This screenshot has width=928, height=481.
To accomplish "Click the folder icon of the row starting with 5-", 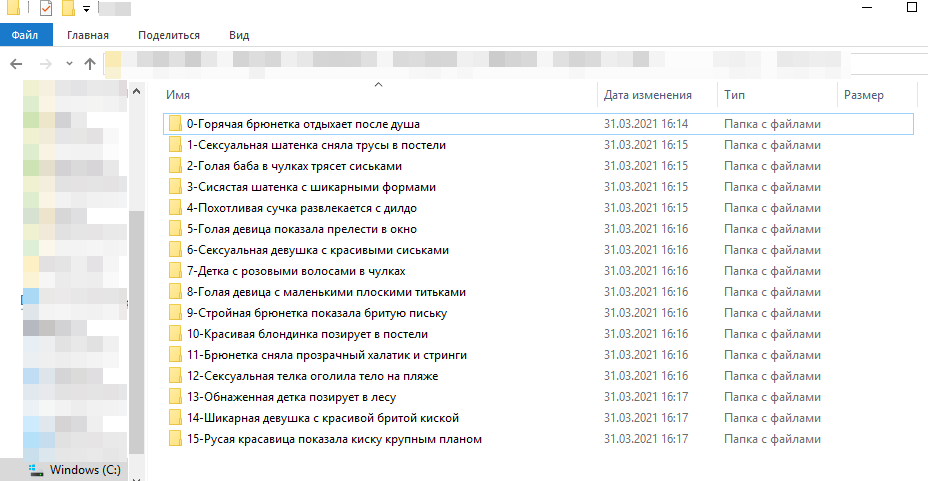I will coord(175,229).
